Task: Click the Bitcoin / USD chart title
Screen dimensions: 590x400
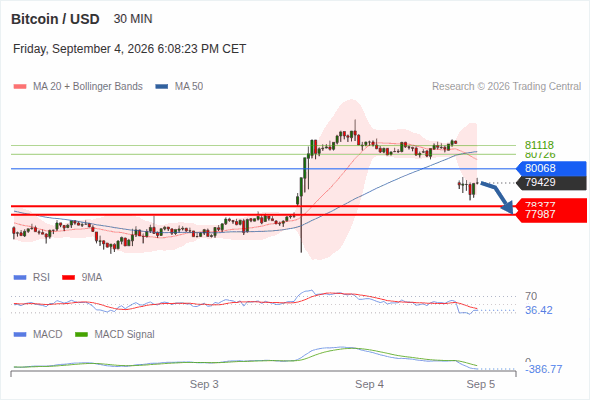Action: click(x=55, y=19)
